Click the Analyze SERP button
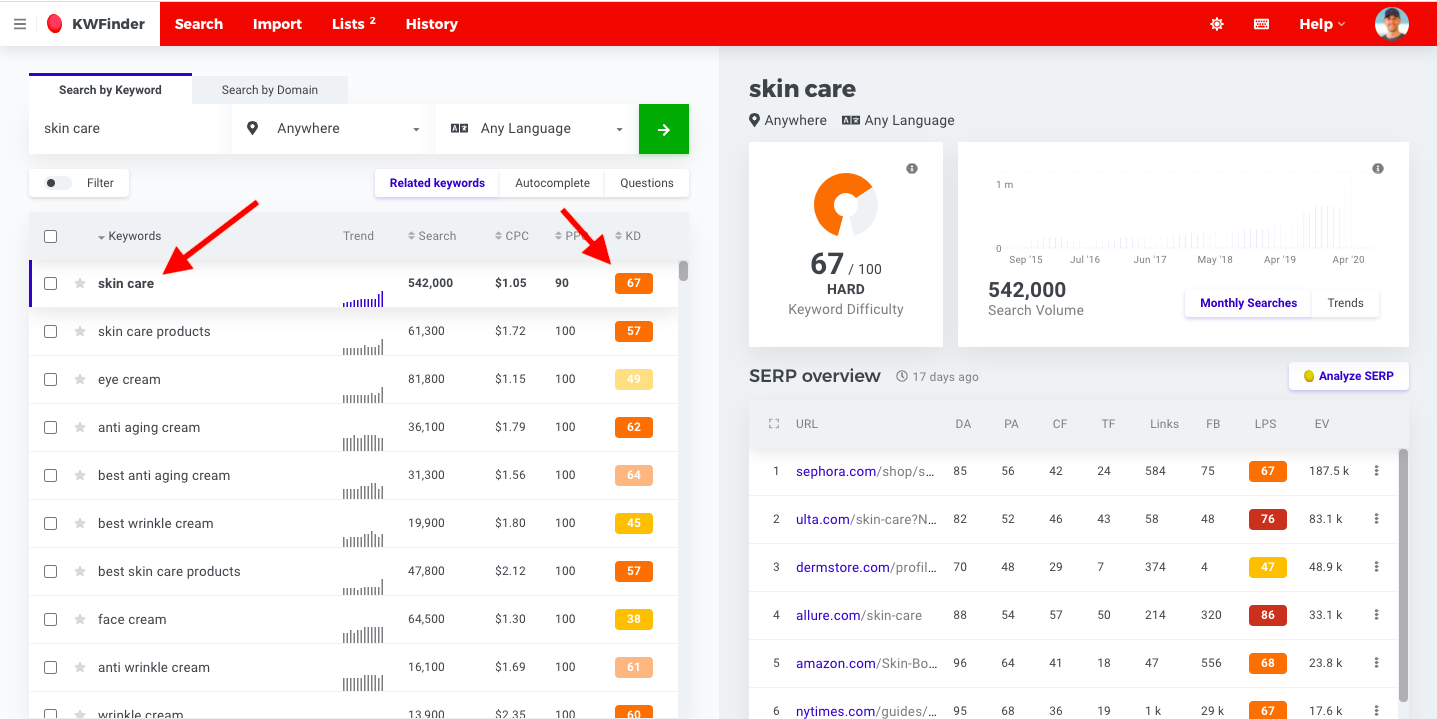1437x719 pixels. pyautogui.click(x=1349, y=376)
